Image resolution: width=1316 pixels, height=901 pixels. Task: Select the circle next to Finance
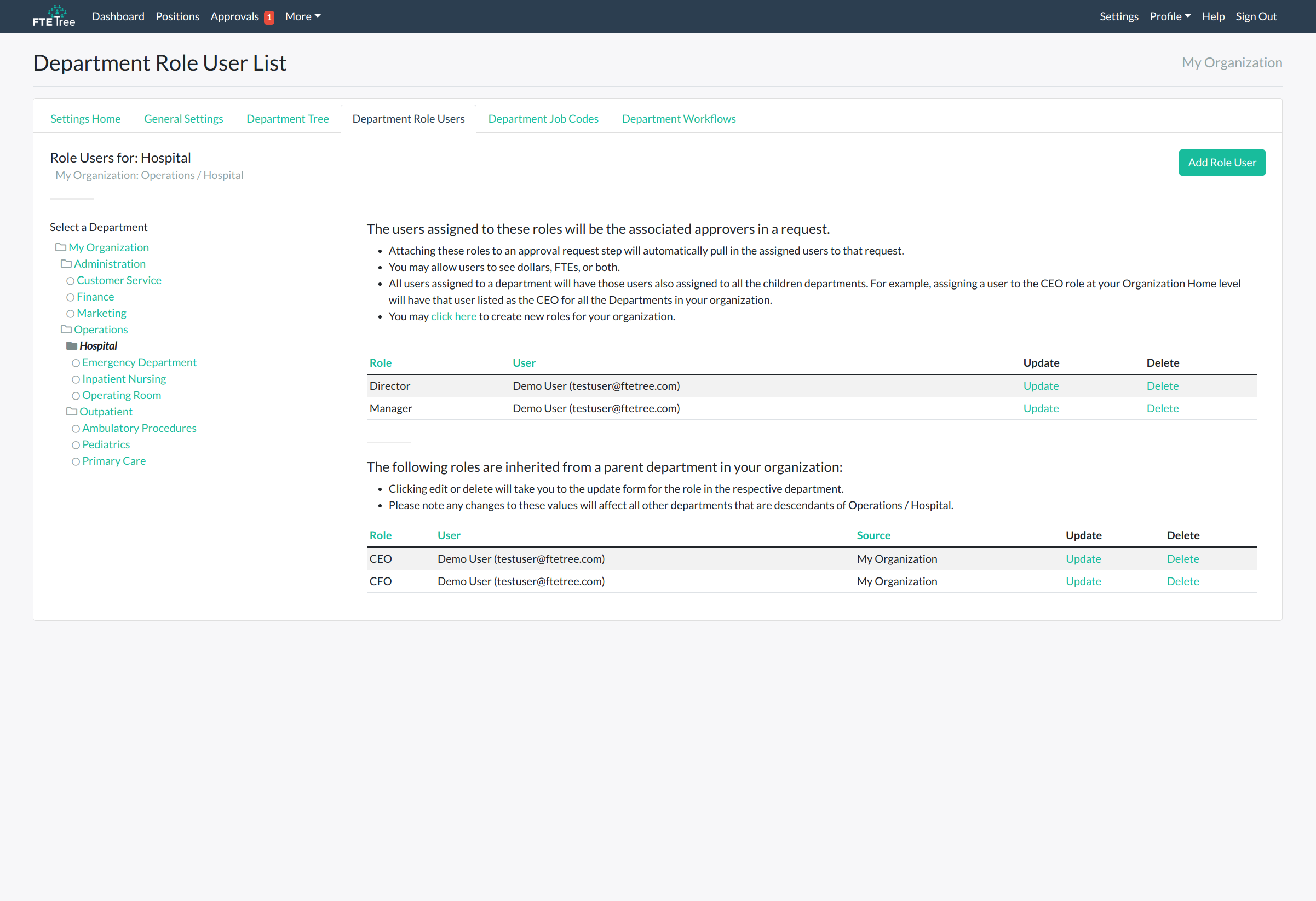coord(70,297)
